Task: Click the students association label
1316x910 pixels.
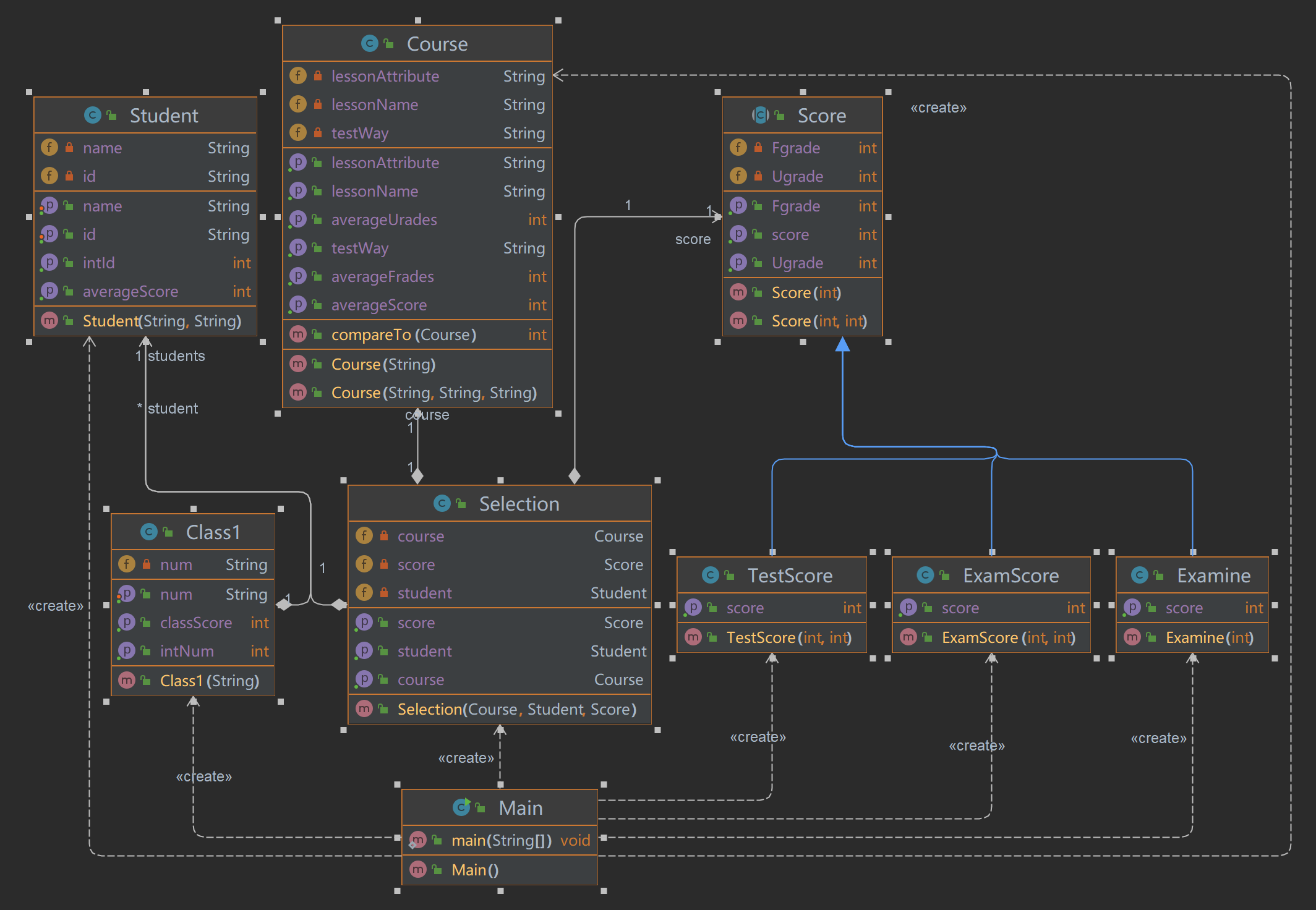Action: [176, 356]
